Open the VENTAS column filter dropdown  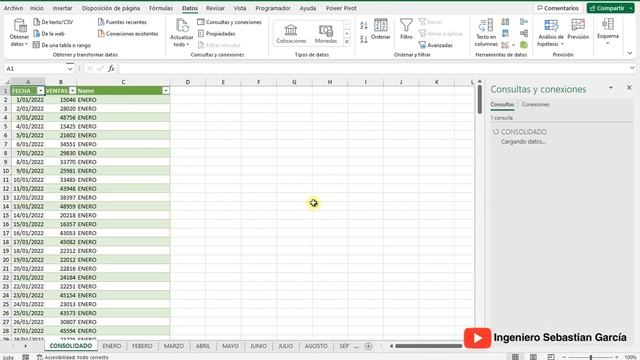coord(73,91)
